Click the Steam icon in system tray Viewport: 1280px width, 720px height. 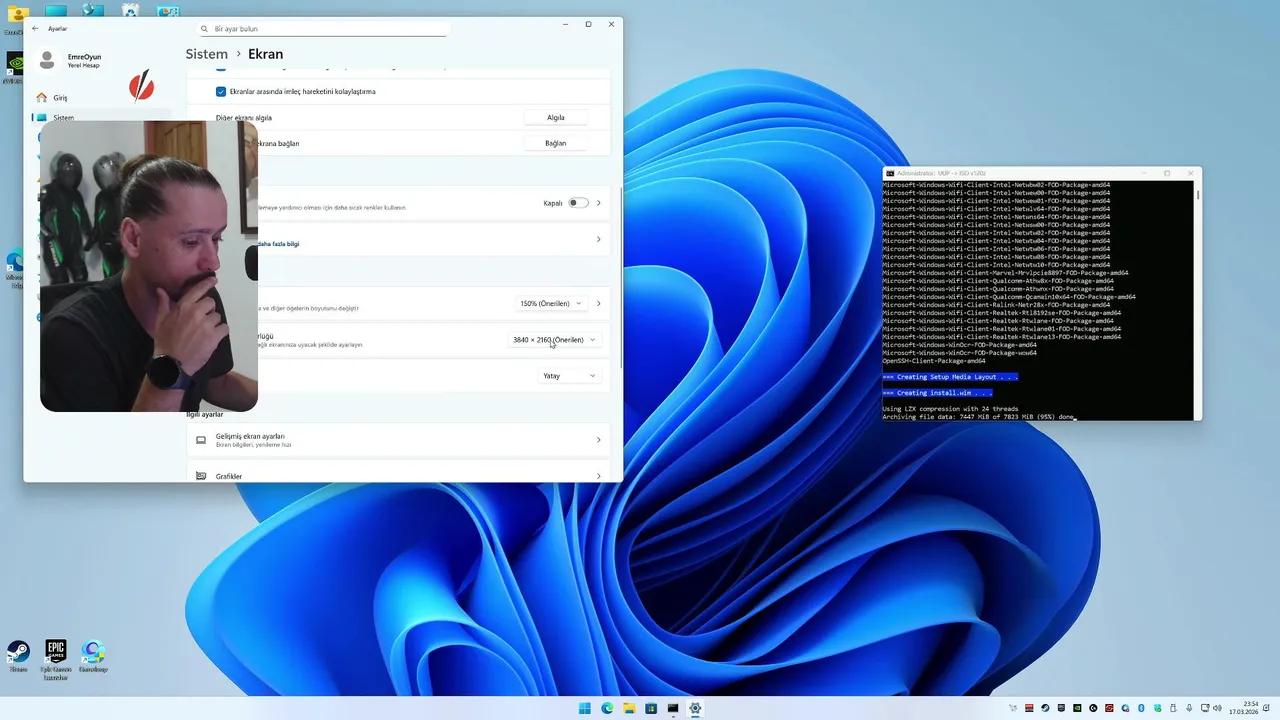1045,708
